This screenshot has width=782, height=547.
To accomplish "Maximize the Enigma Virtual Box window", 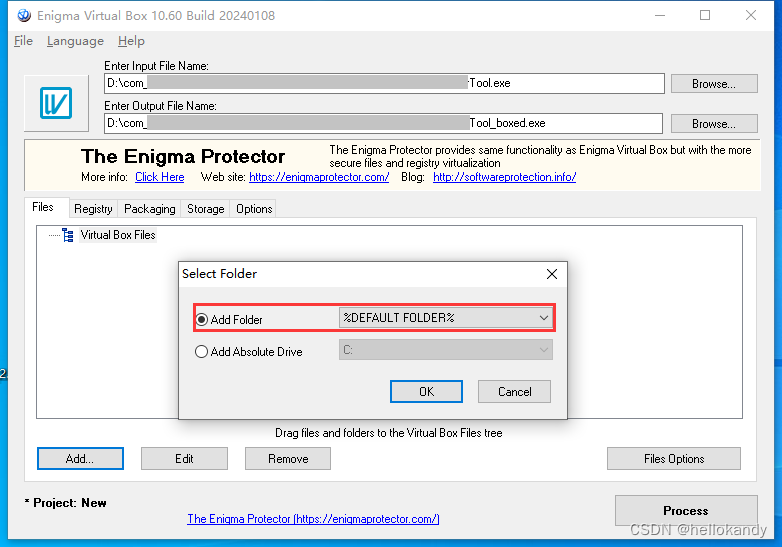I will 705,15.
